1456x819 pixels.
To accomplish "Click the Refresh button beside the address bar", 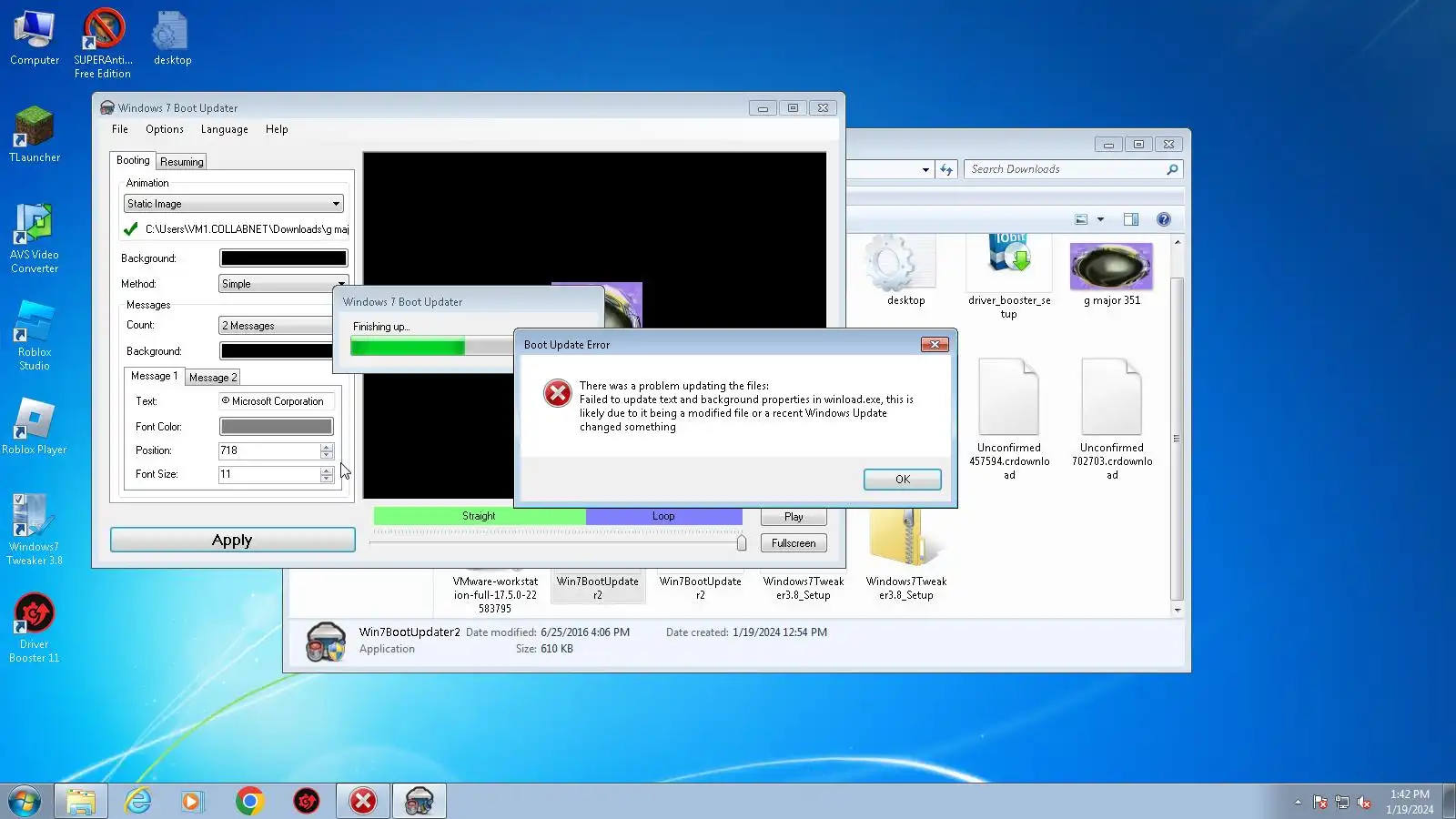I will (x=946, y=169).
